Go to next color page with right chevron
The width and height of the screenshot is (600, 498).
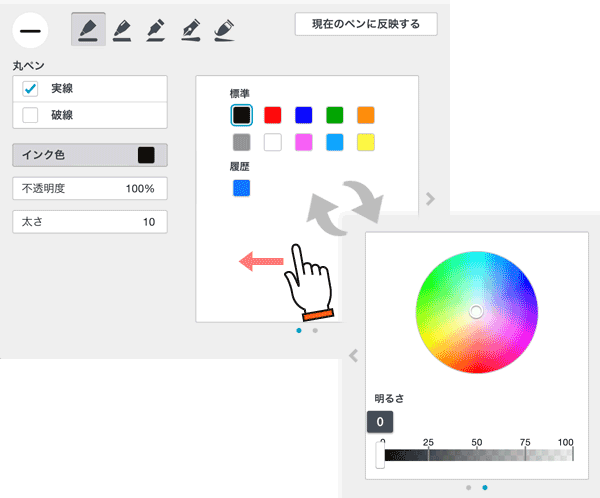pos(430,199)
